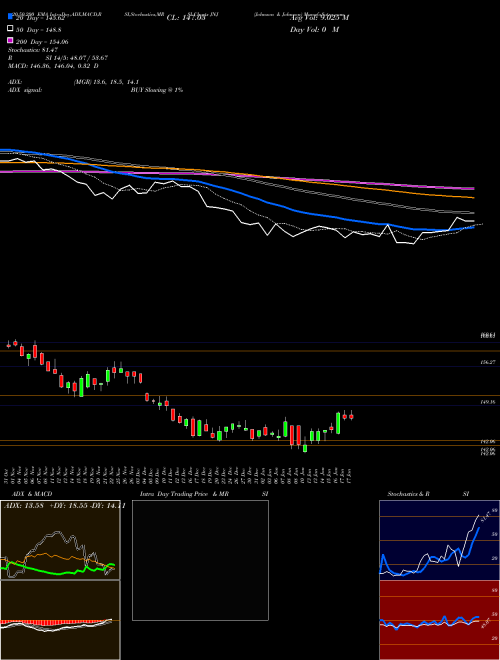This screenshot has width=500, height=660.
Task: Click the 'ADX & MACD' panel title
Action: click(32, 494)
